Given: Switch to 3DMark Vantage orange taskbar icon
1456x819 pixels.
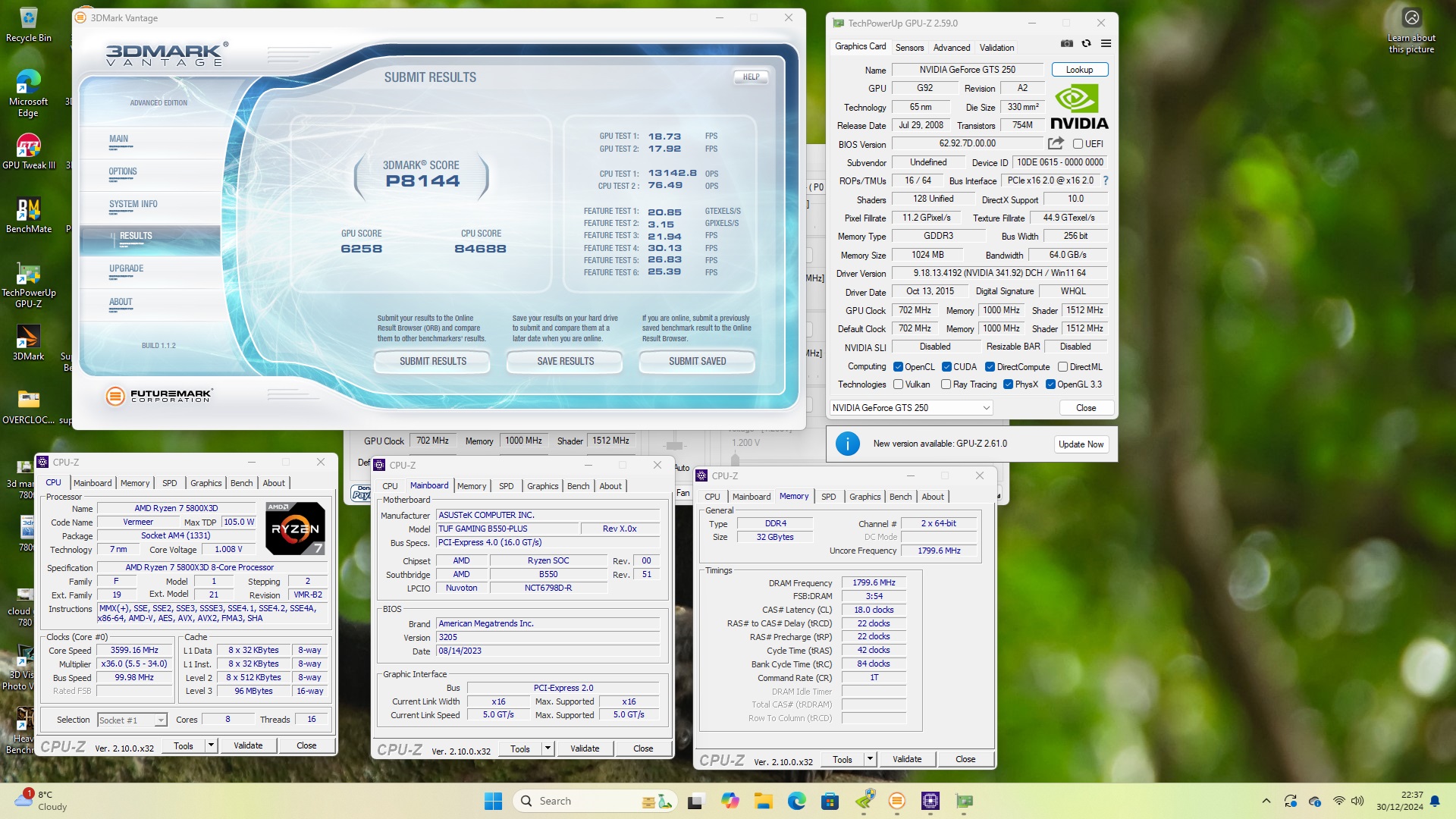Looking at the screenshot, I should tap(896, 801).
